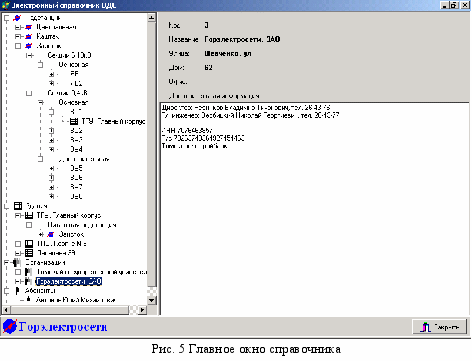Expand the Яч5 cell node
This screenshot has height=361, width=472.
point(52,168)
